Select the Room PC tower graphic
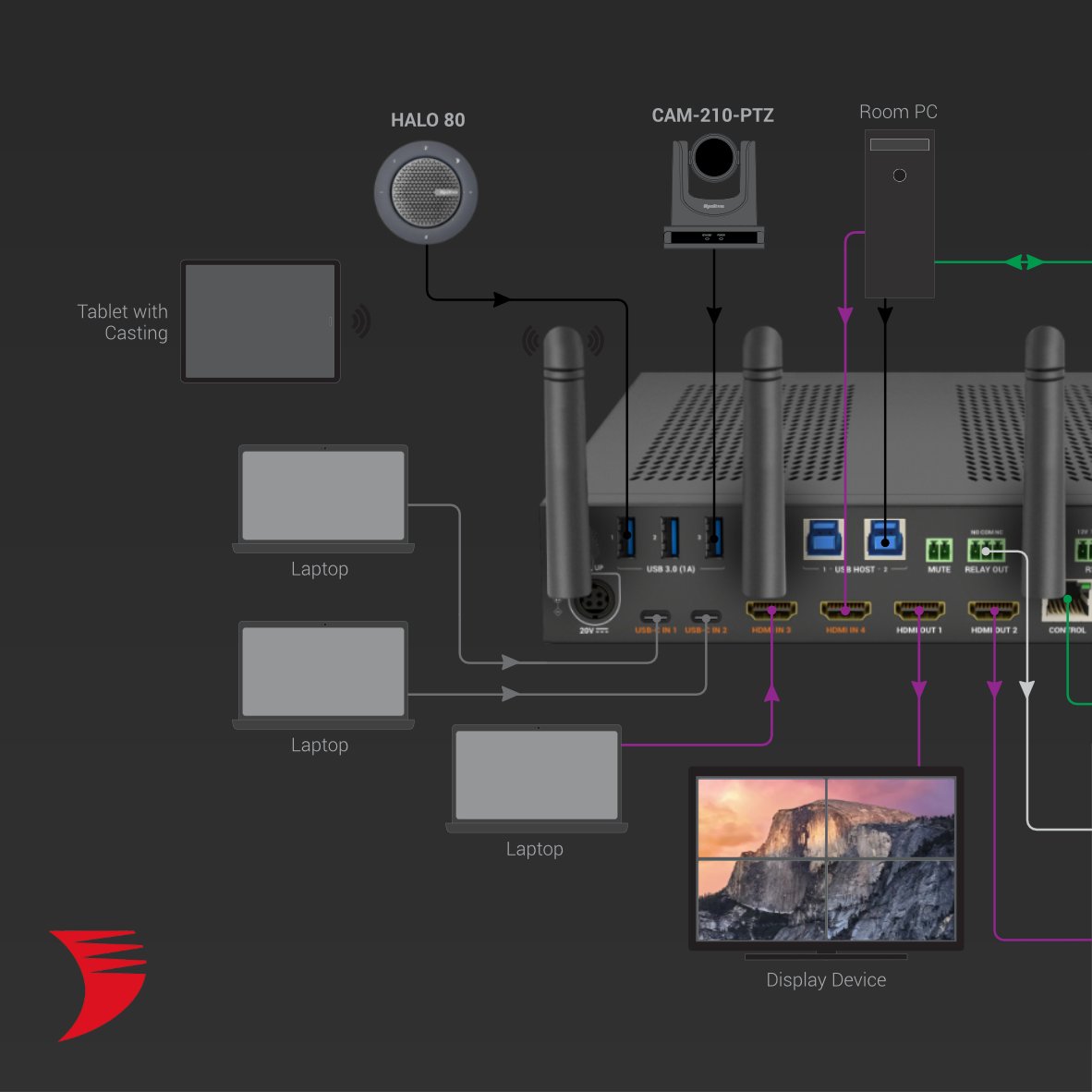The image size is (1092, 1092). (899, 213)
